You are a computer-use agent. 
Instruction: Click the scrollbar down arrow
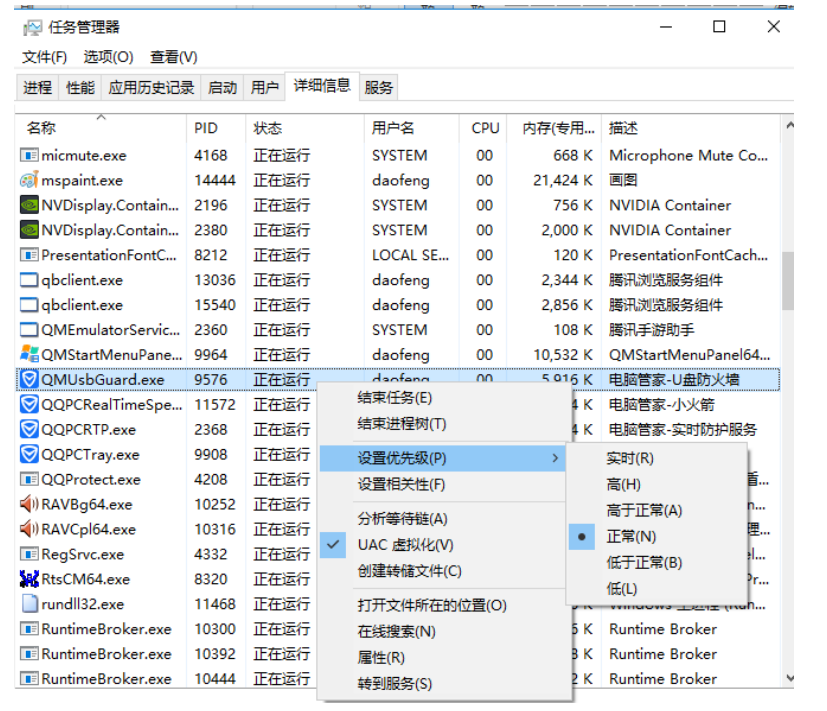[789, 678]
